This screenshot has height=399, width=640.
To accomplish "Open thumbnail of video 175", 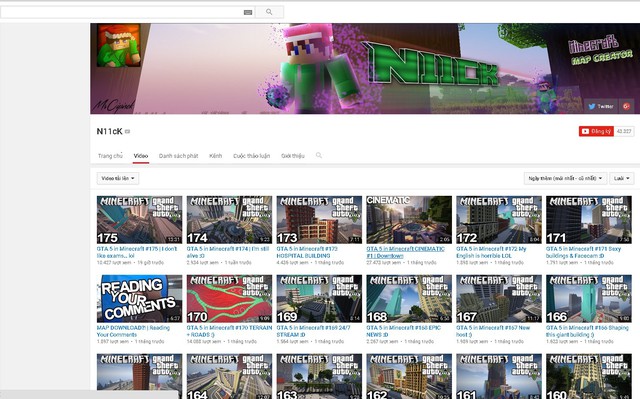I will tap(140, 219).
